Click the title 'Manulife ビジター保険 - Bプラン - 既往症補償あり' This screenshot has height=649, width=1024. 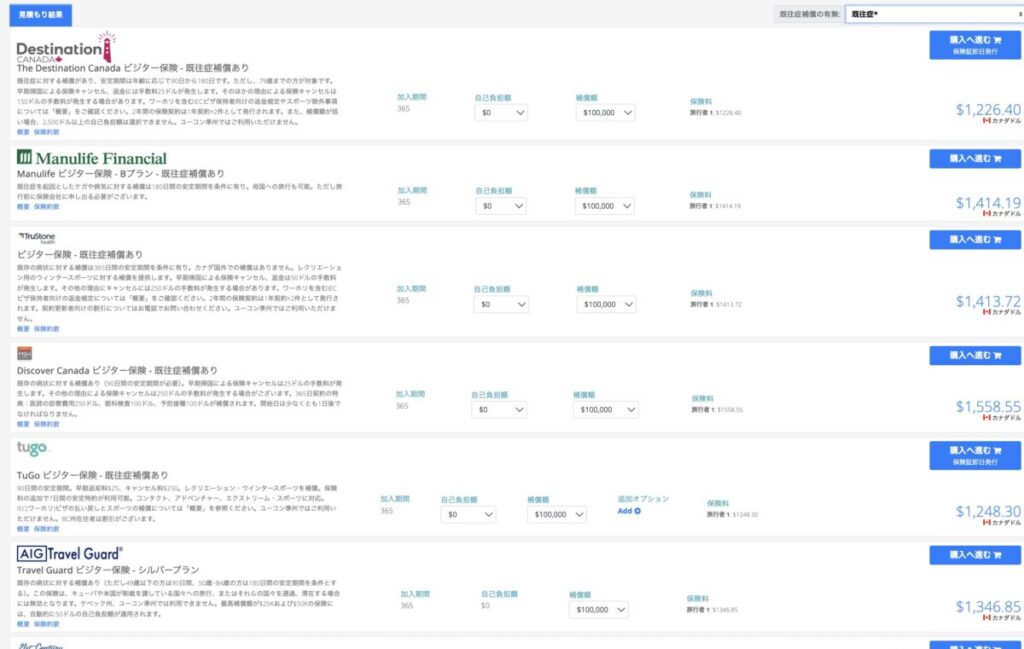(x=121, y=174)
